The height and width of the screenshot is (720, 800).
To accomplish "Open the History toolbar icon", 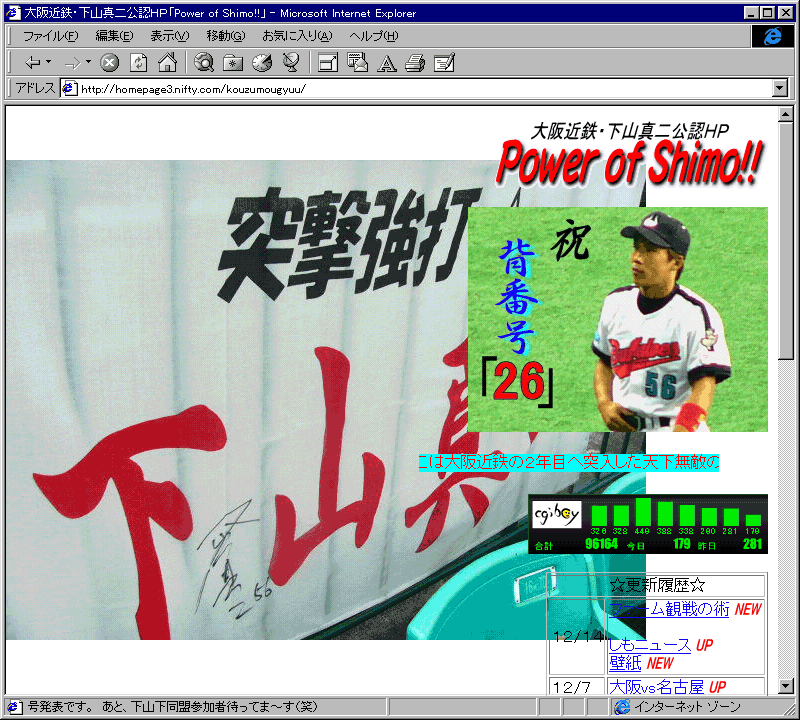I will pyautogui.click(x=262, y=63).
